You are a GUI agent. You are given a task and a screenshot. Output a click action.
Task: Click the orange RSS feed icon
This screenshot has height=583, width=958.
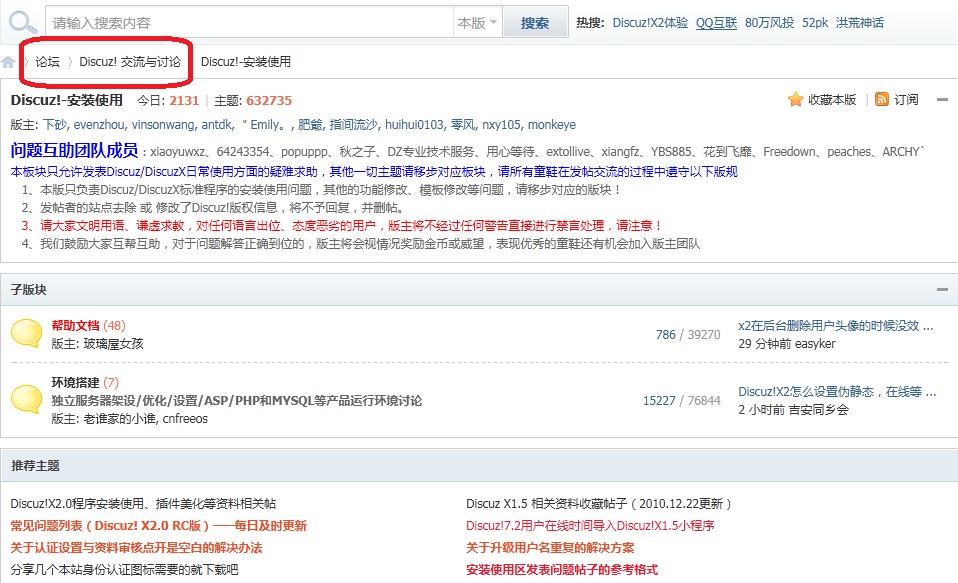pyautogui.click(x=882, y=100)
